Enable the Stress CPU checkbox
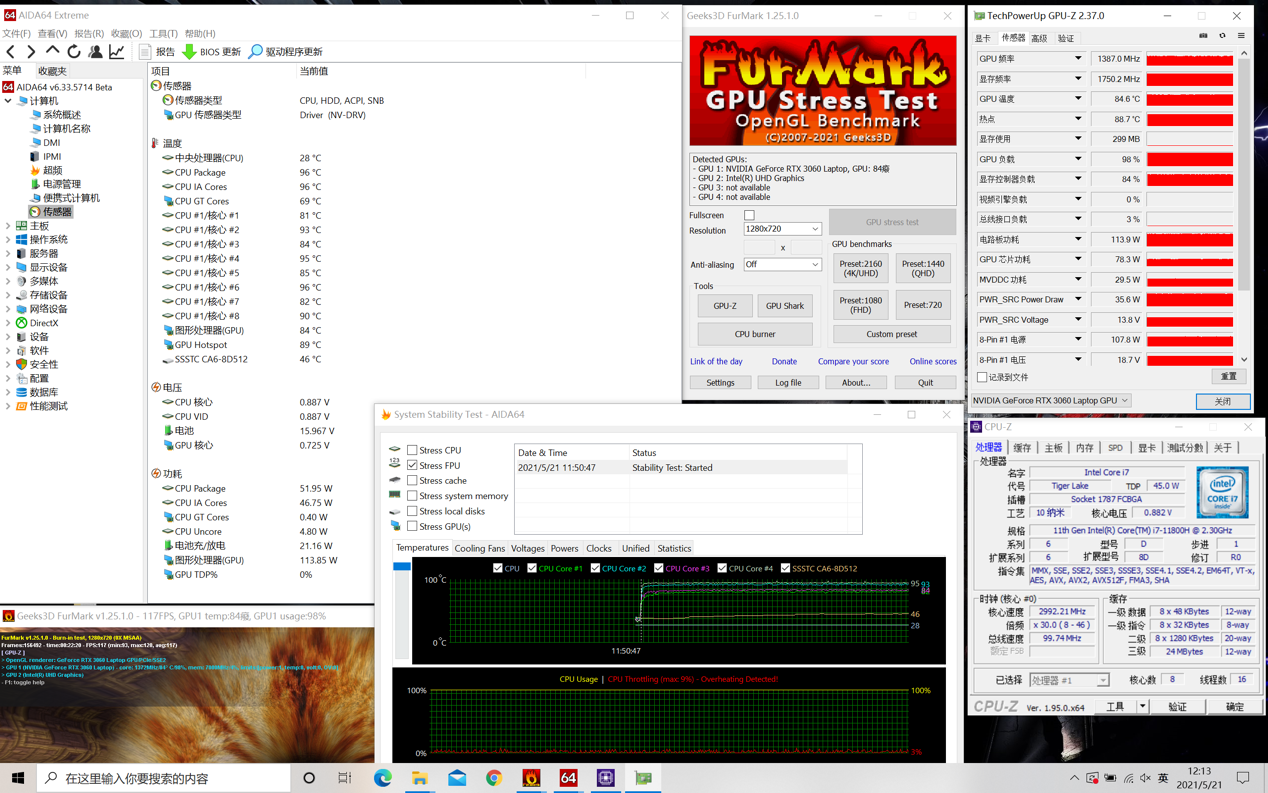The width and height of the screenshot is (1268, 793). [x=412, y=451]
